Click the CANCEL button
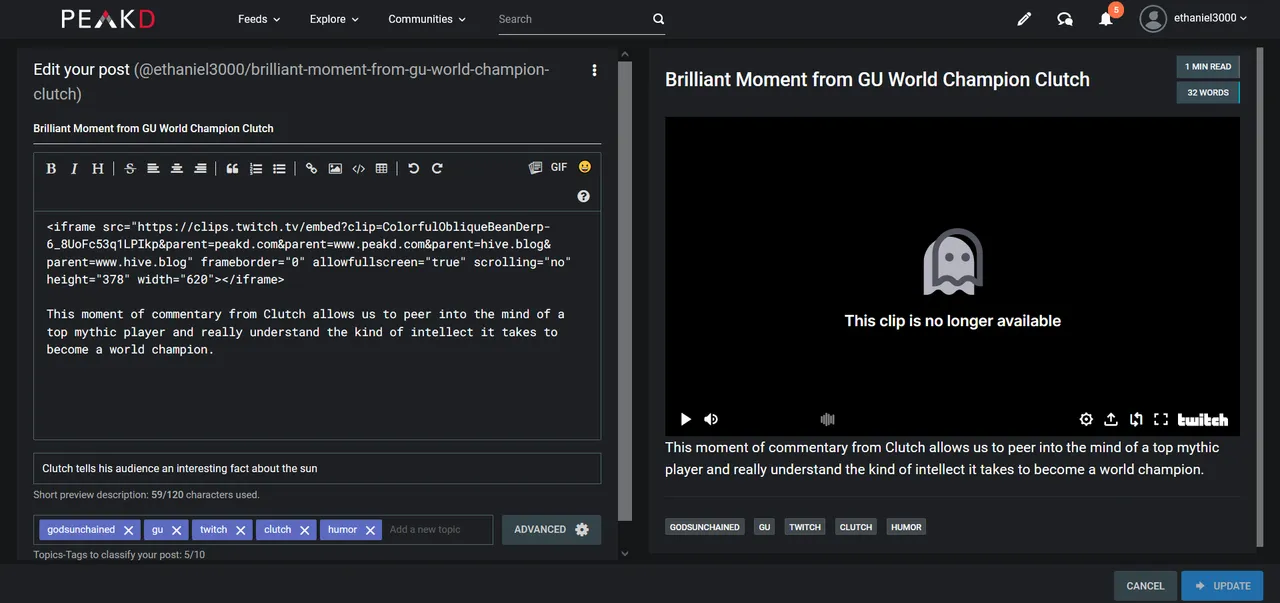The width and height of the screenshot is (1280, 603). pyautogui.click(x=1145, y=586)
